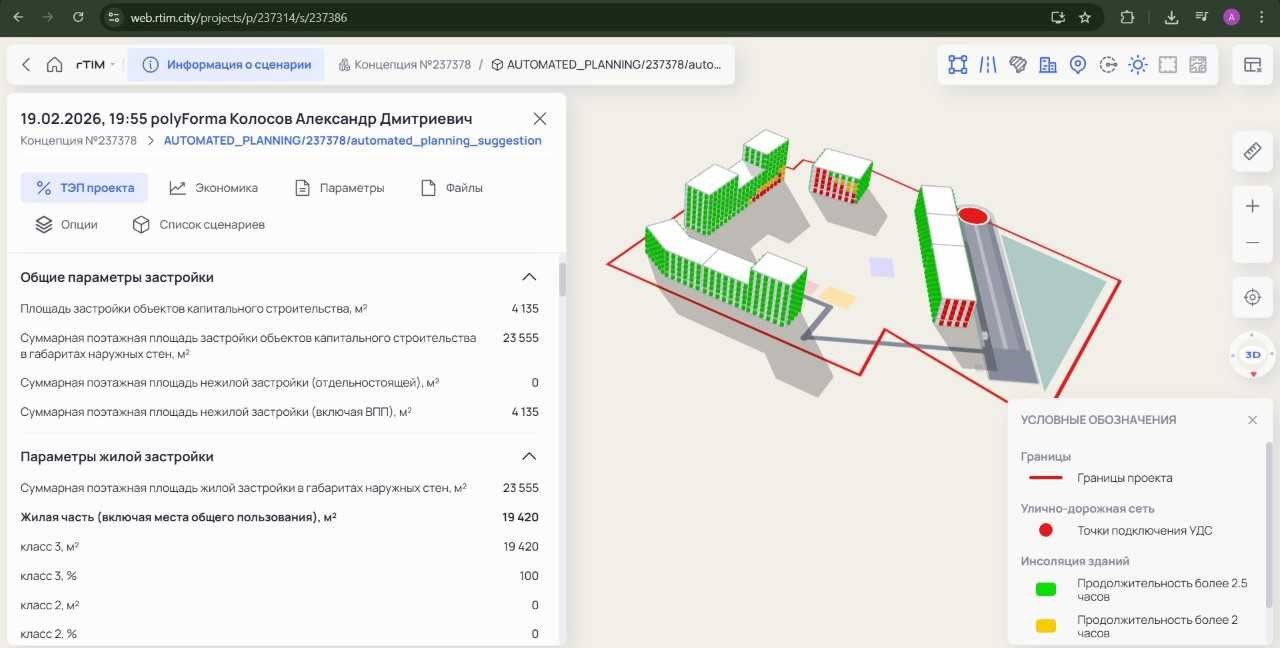Click the 3D view compass control

pyautogui.click(x=1252, y=355)
